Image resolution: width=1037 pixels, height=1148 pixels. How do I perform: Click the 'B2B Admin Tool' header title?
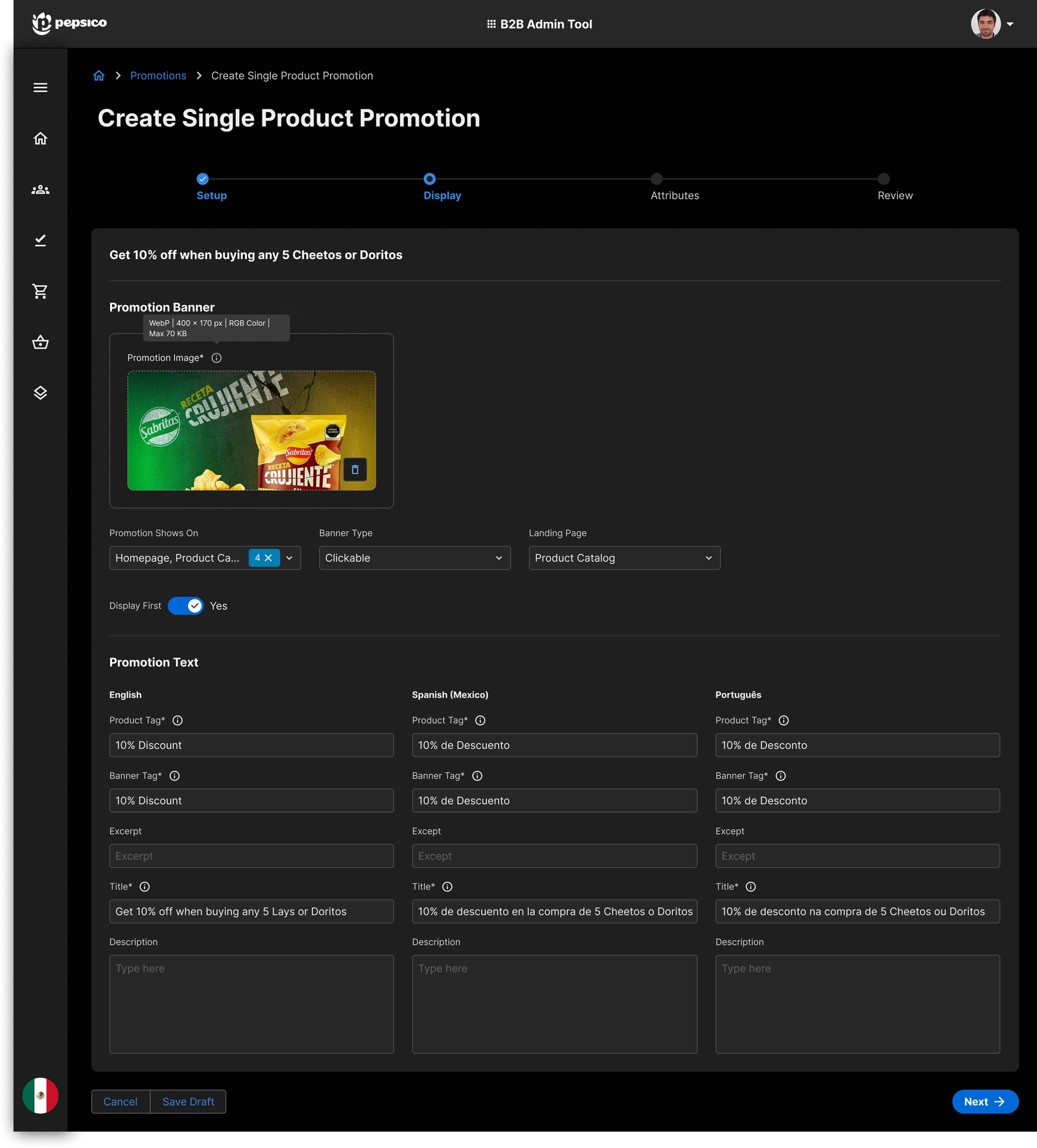tap(546, 24)
